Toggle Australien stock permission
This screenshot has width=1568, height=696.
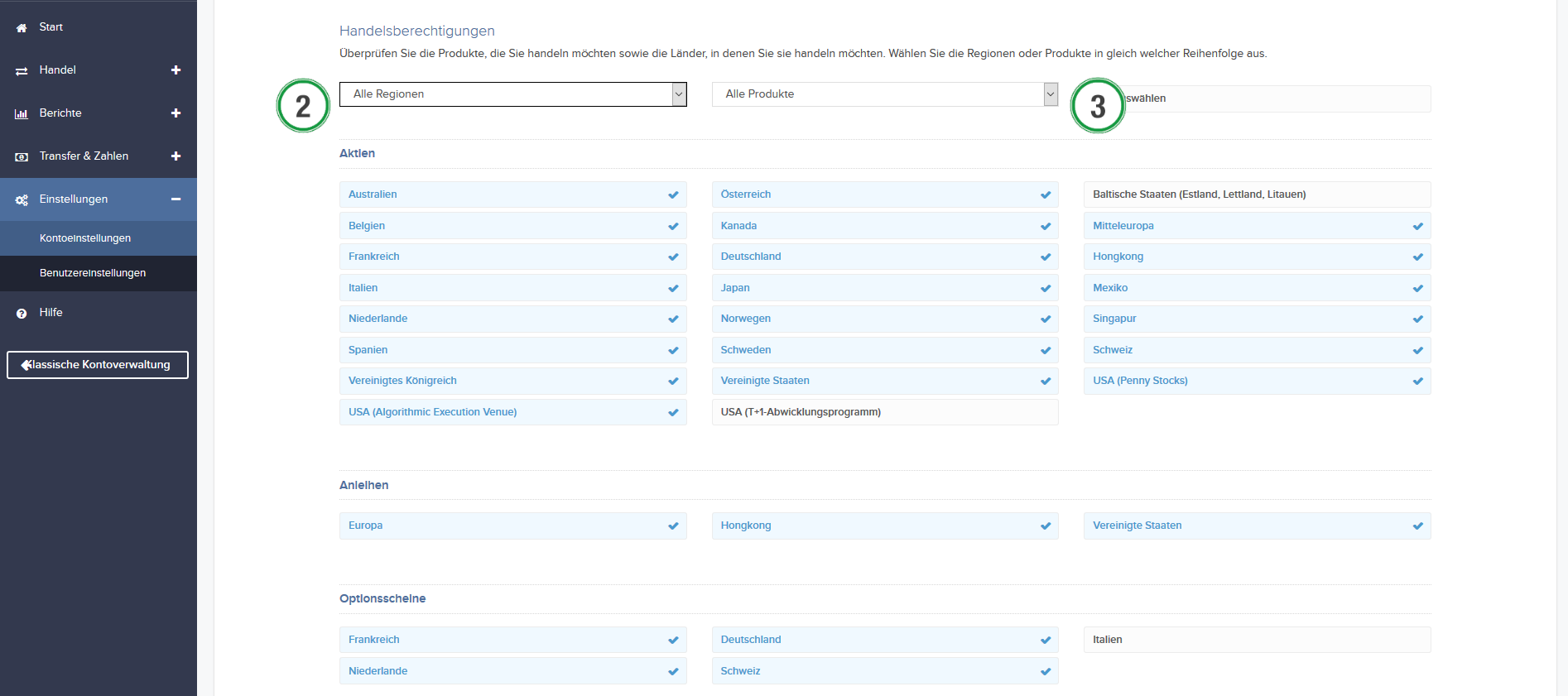[513, 194]
